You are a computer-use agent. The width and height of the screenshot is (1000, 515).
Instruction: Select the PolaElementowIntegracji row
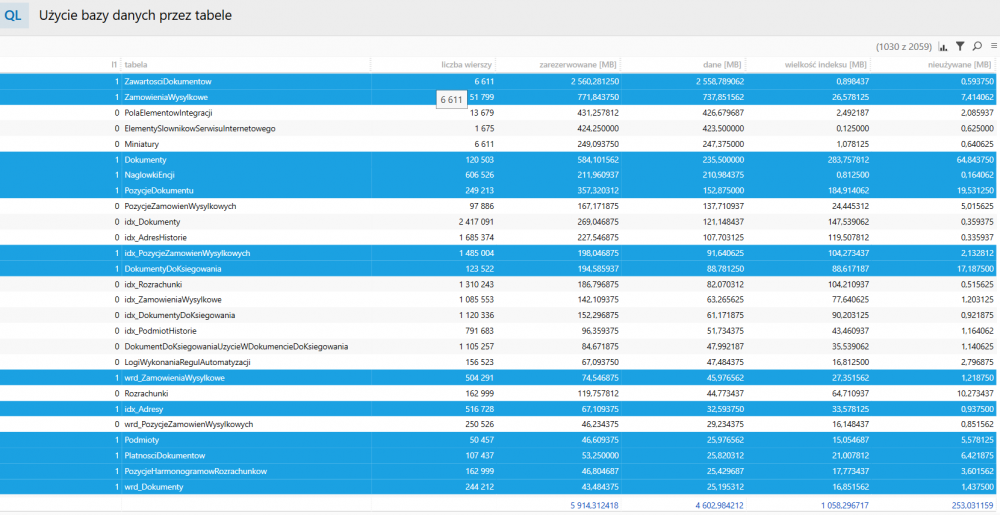click(500, 113)
